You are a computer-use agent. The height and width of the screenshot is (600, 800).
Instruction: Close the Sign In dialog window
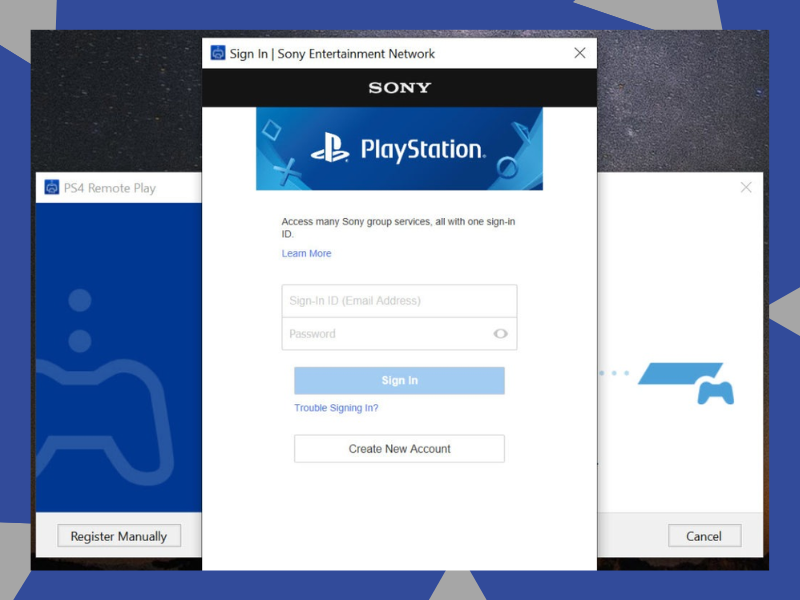pyautogui.click(x=579, y=53)
